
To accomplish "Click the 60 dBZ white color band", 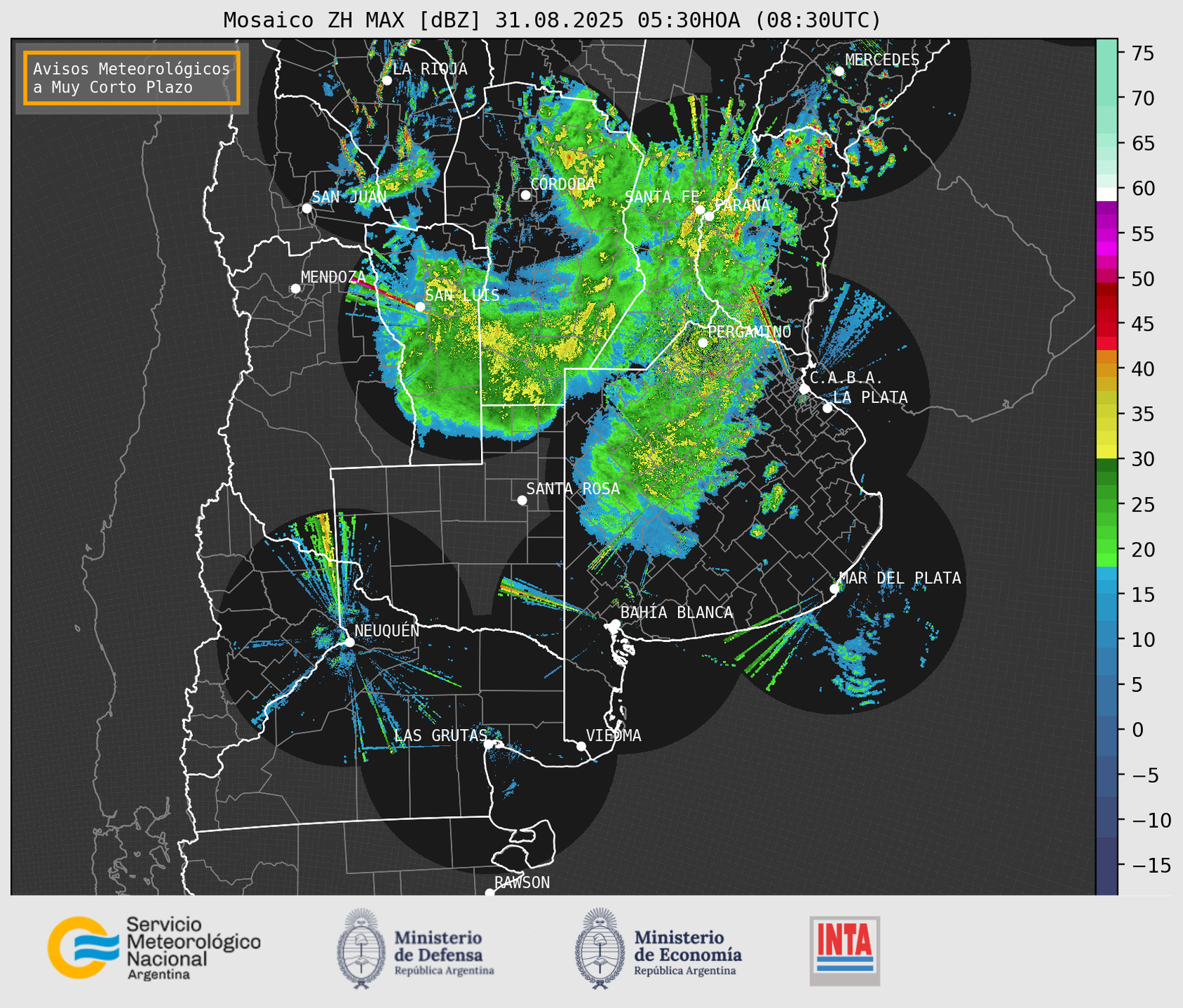I will point(1107,193).
